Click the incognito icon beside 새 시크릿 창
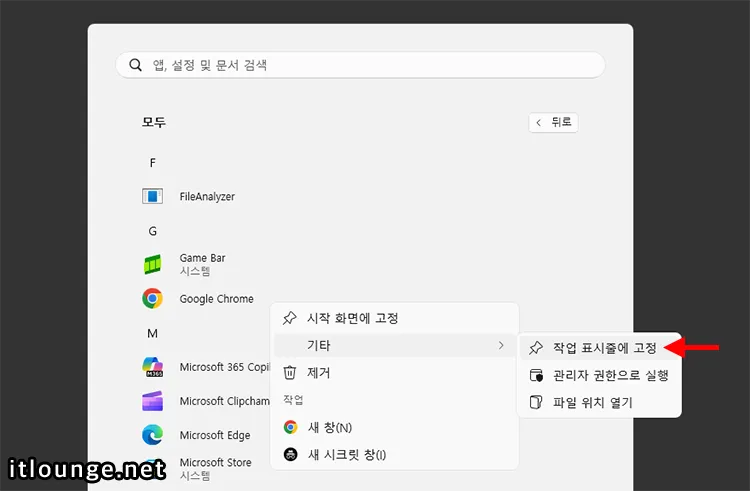 coord(290,454)
